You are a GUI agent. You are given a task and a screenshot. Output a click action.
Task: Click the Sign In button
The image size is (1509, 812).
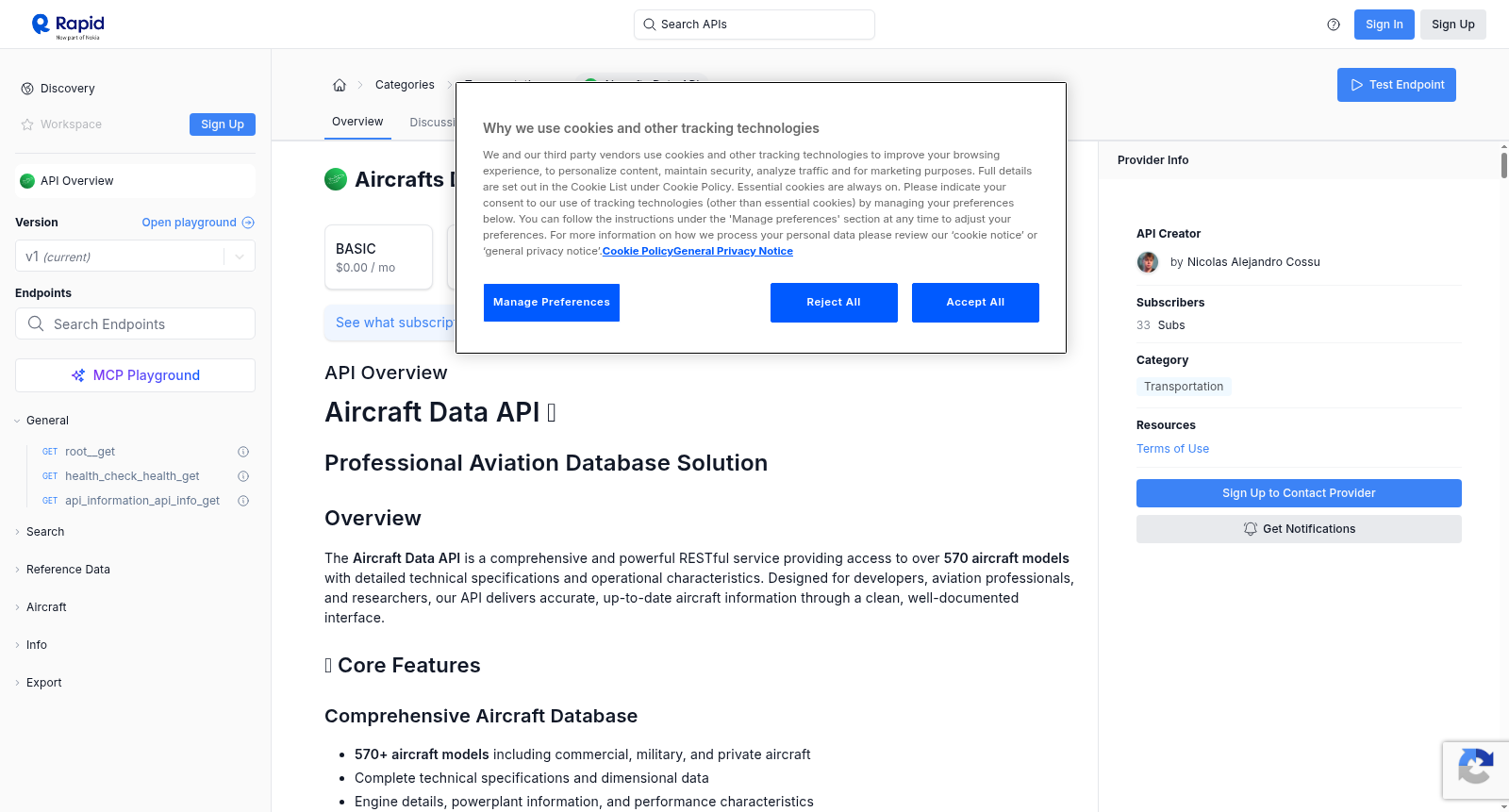1385,25
